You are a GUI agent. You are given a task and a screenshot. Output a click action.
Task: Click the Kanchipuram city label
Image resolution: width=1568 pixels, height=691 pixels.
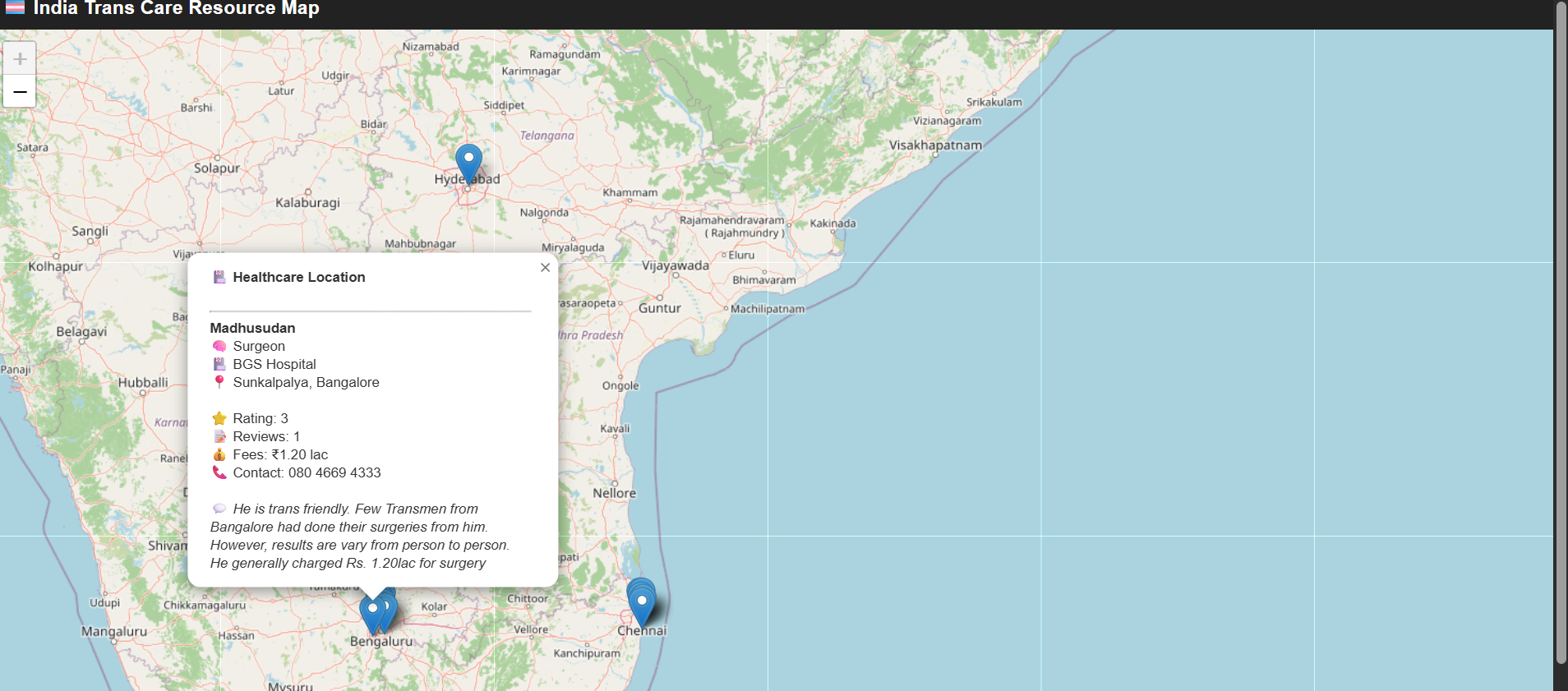pos(587,653)
